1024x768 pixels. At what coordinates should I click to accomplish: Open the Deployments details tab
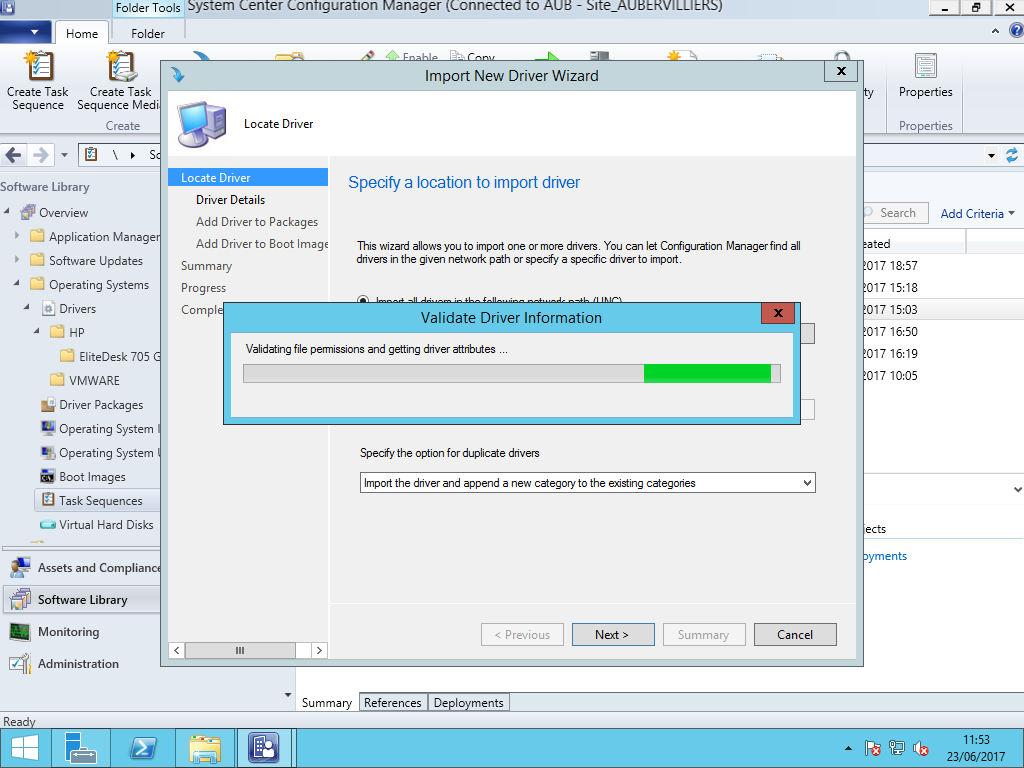[468, 703]
